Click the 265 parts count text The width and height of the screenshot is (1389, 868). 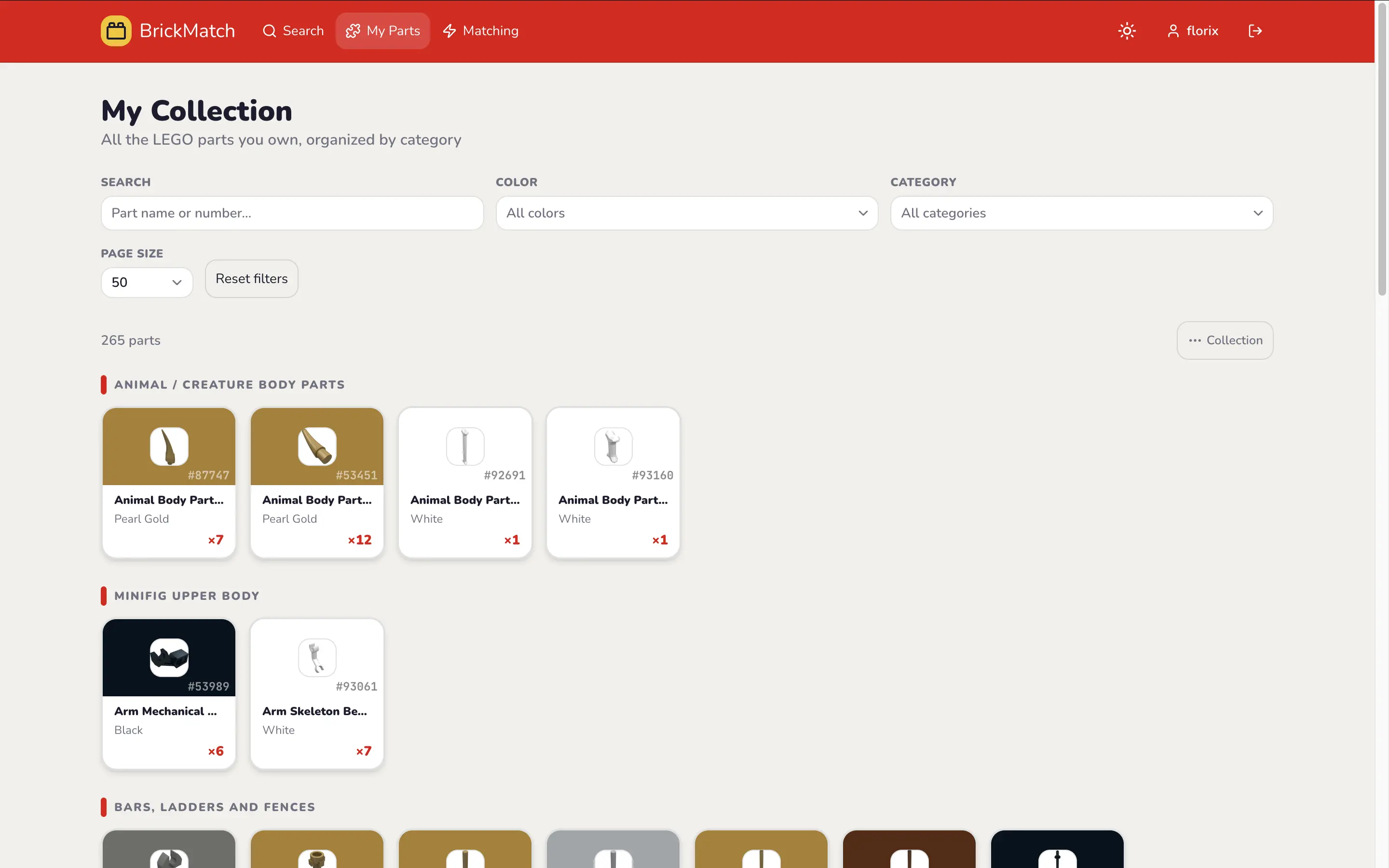click(x=131, y=340)
